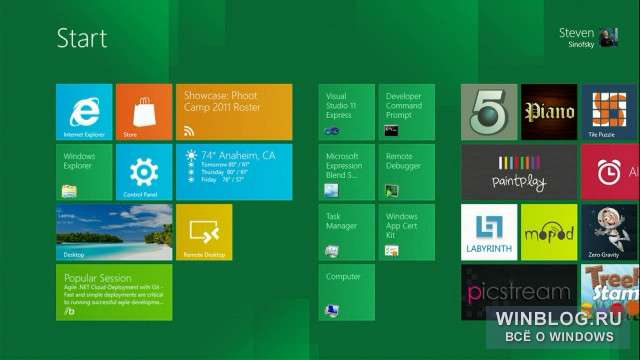640x360 pixels.
Task: Launch the Zero Gravity game tile
Action: click(610, 232)
